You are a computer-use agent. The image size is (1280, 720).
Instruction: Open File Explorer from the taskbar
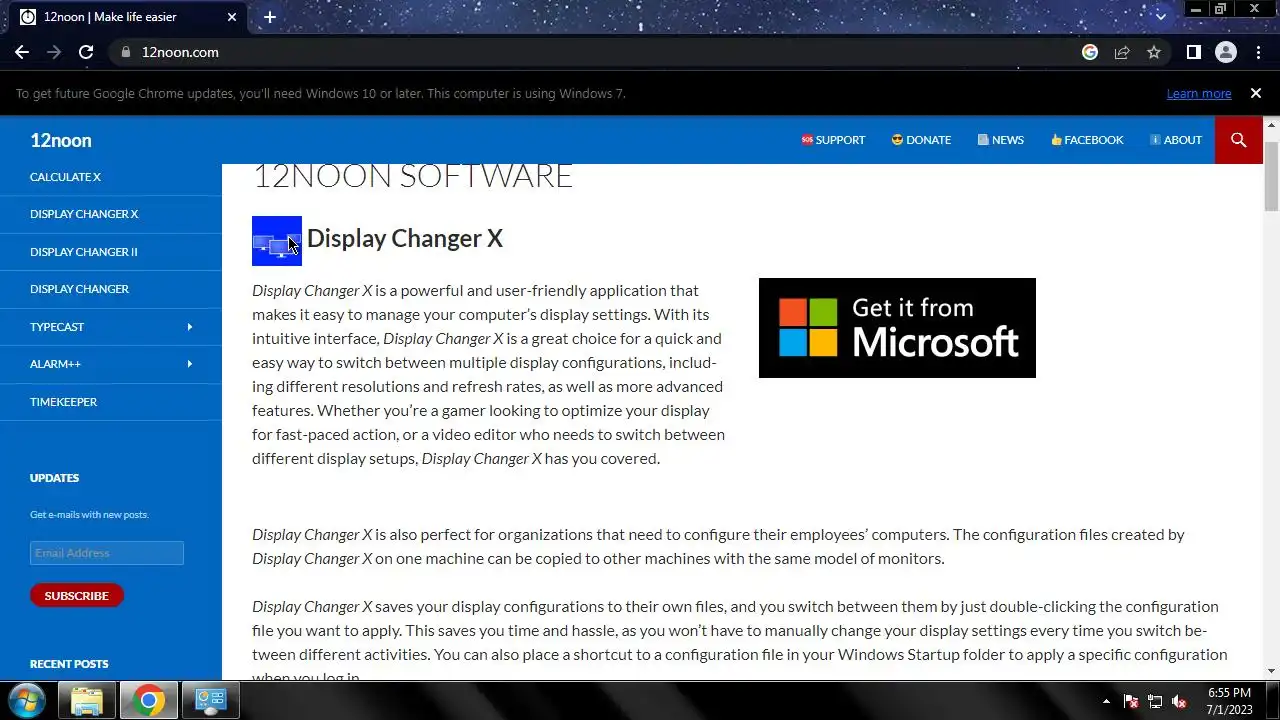pos(87,701)
